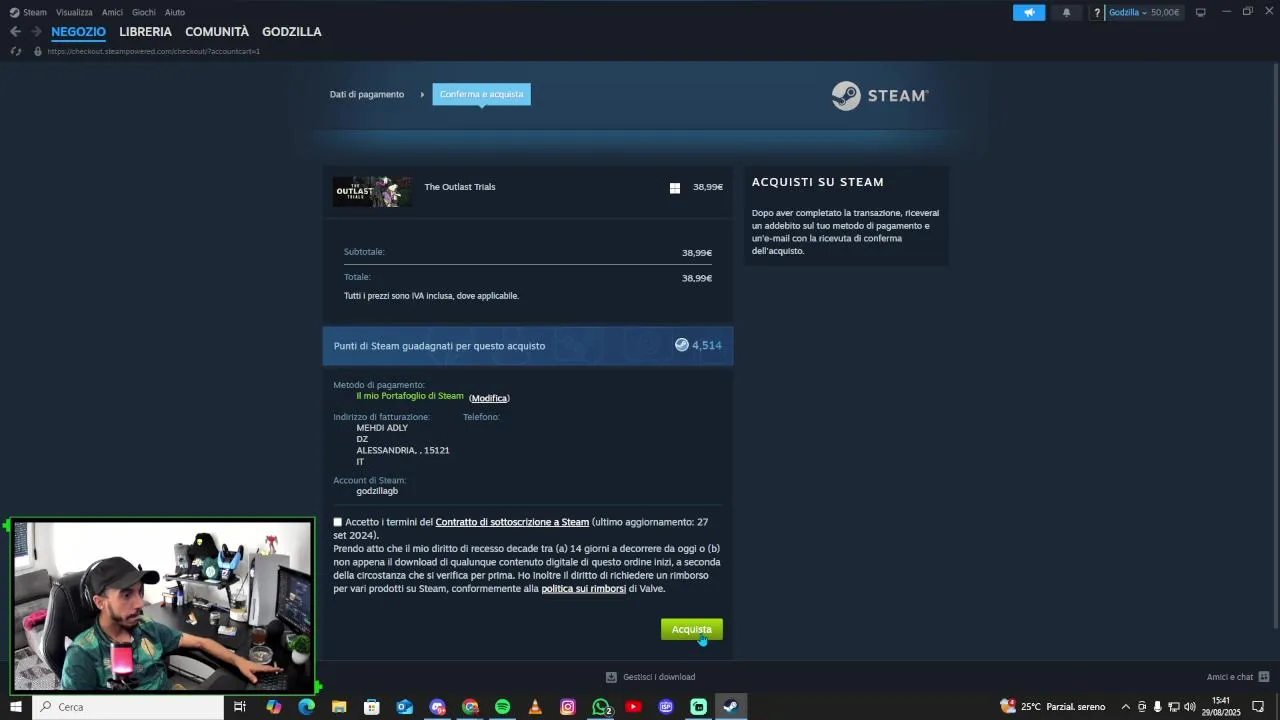Click the 4,514 Steam points value
Screen dimensions: 1280x720
coord(707,345)
